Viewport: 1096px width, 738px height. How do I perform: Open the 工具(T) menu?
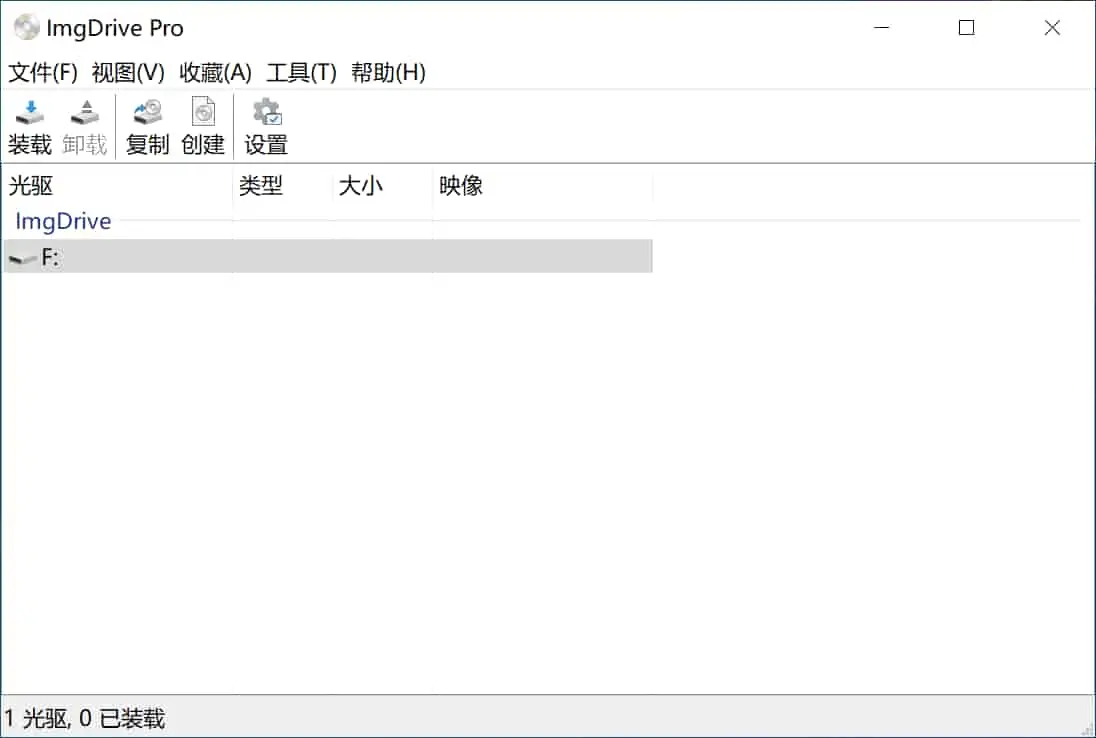[301, 72]
